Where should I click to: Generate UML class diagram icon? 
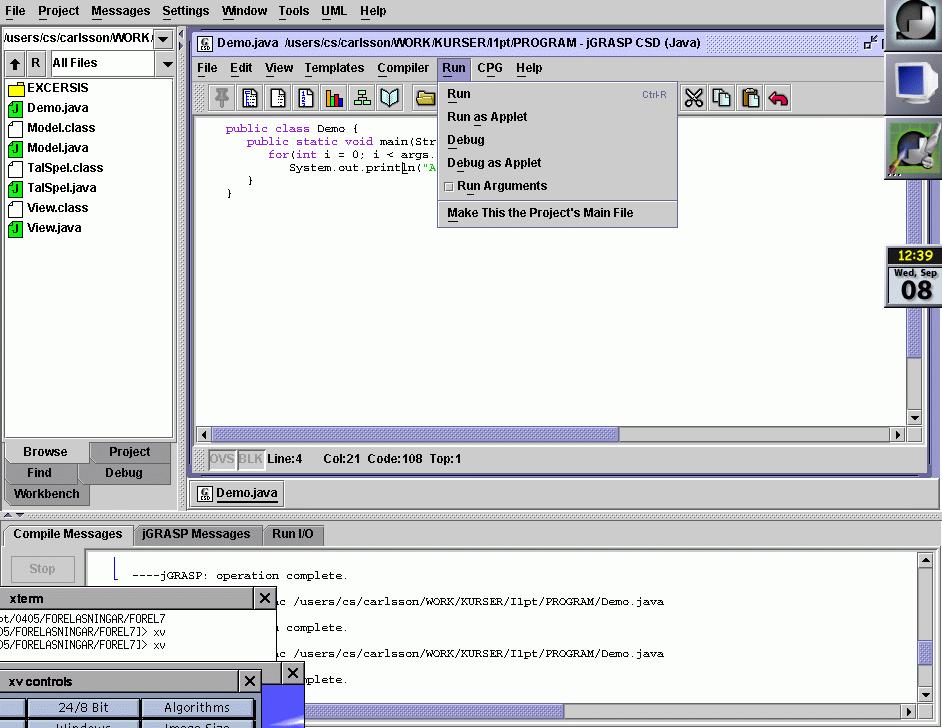coord(362,98)
